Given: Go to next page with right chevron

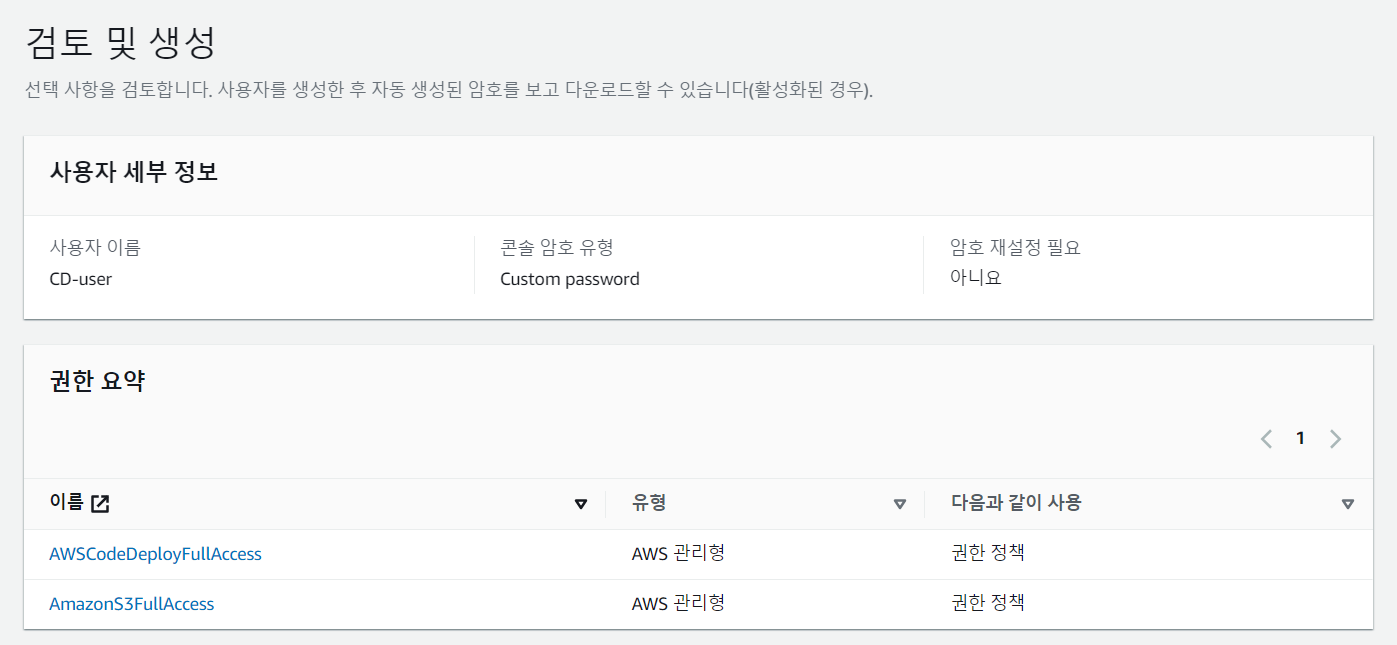Looking at the screenshot, I should (x=1335, y=438).
